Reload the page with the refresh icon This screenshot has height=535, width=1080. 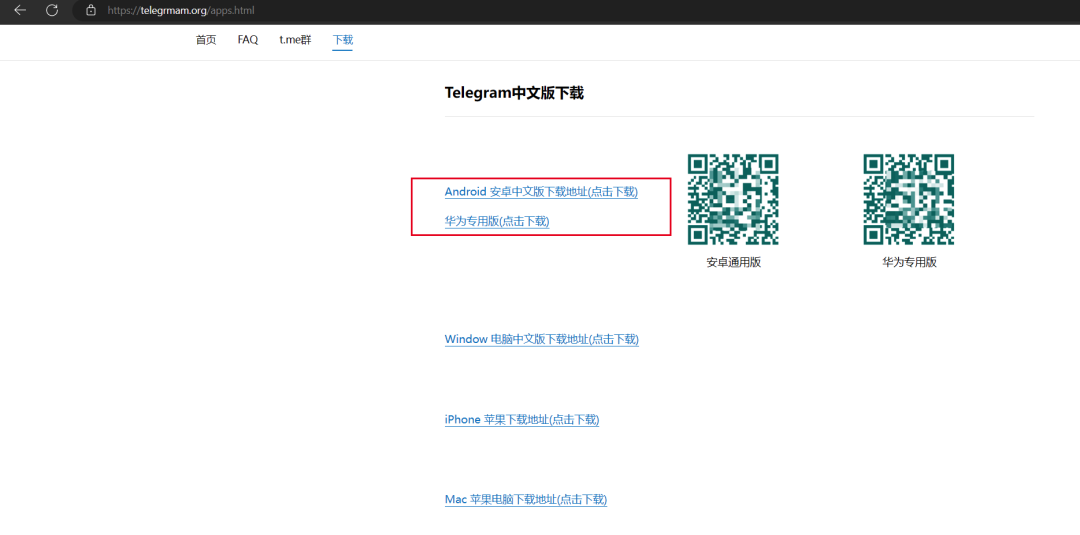pyautogui.click(x=52, y=10)
